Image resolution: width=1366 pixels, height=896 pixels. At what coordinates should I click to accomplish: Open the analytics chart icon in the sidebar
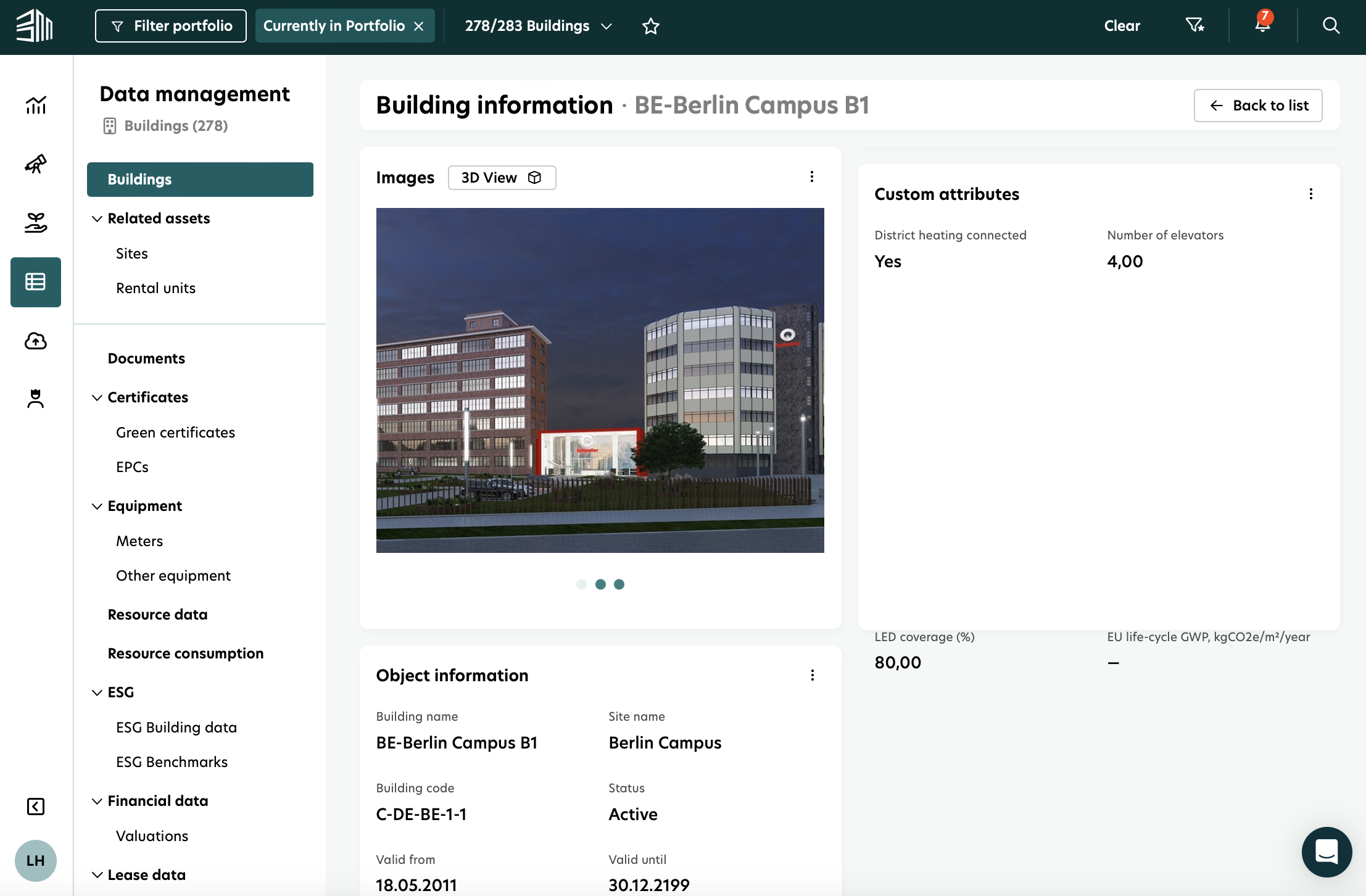(x=35, y=106)
